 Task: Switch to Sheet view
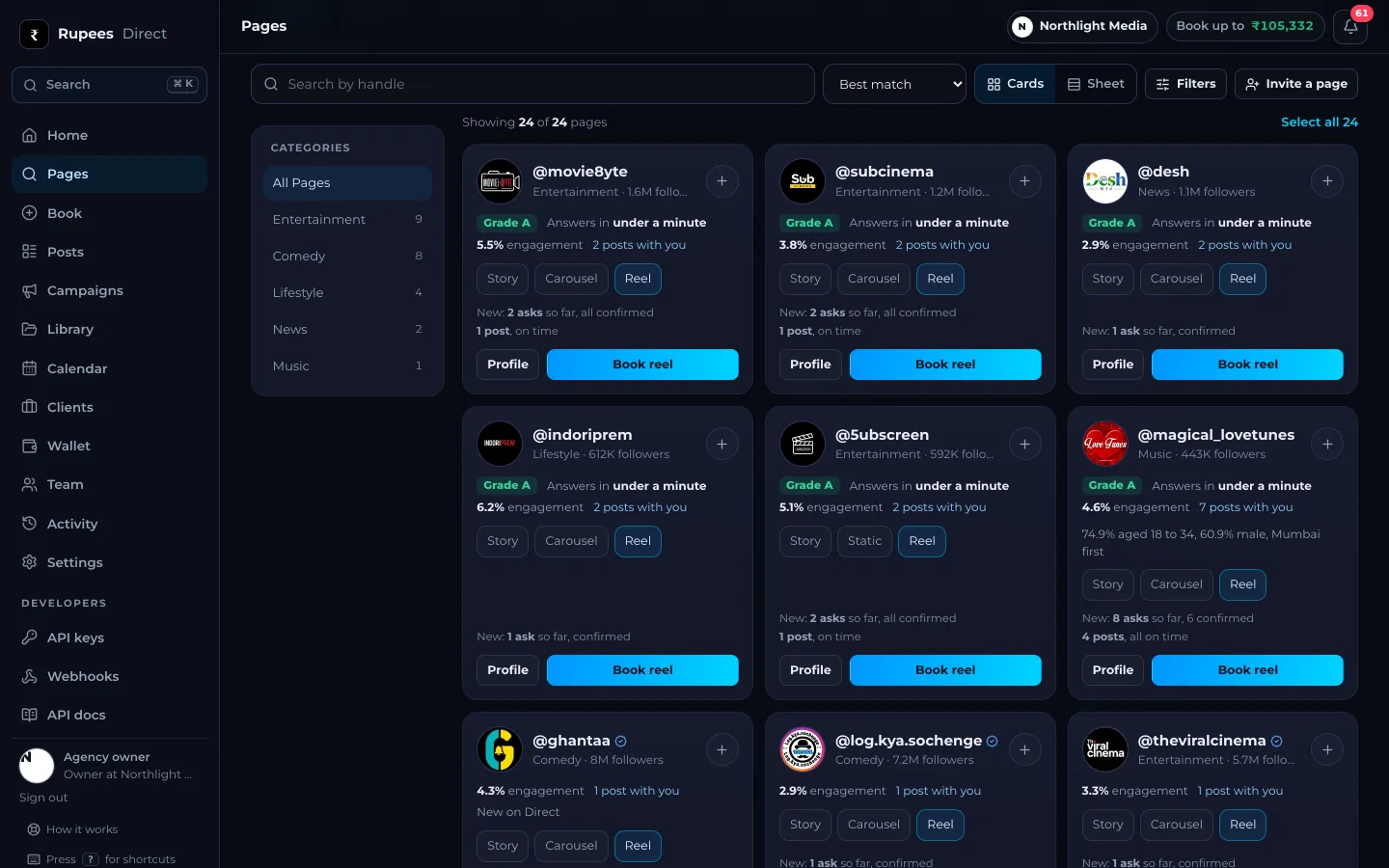point(1096,84)
